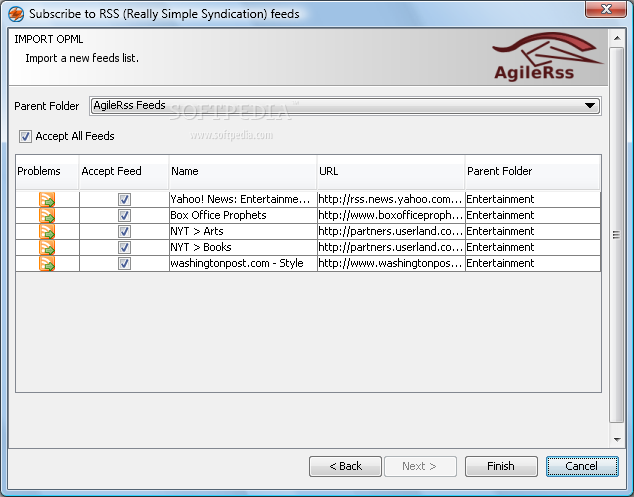Click the URL cell in NYT > Books row
The width and height of the screenshot is (634, 497).
click(391, 247)
